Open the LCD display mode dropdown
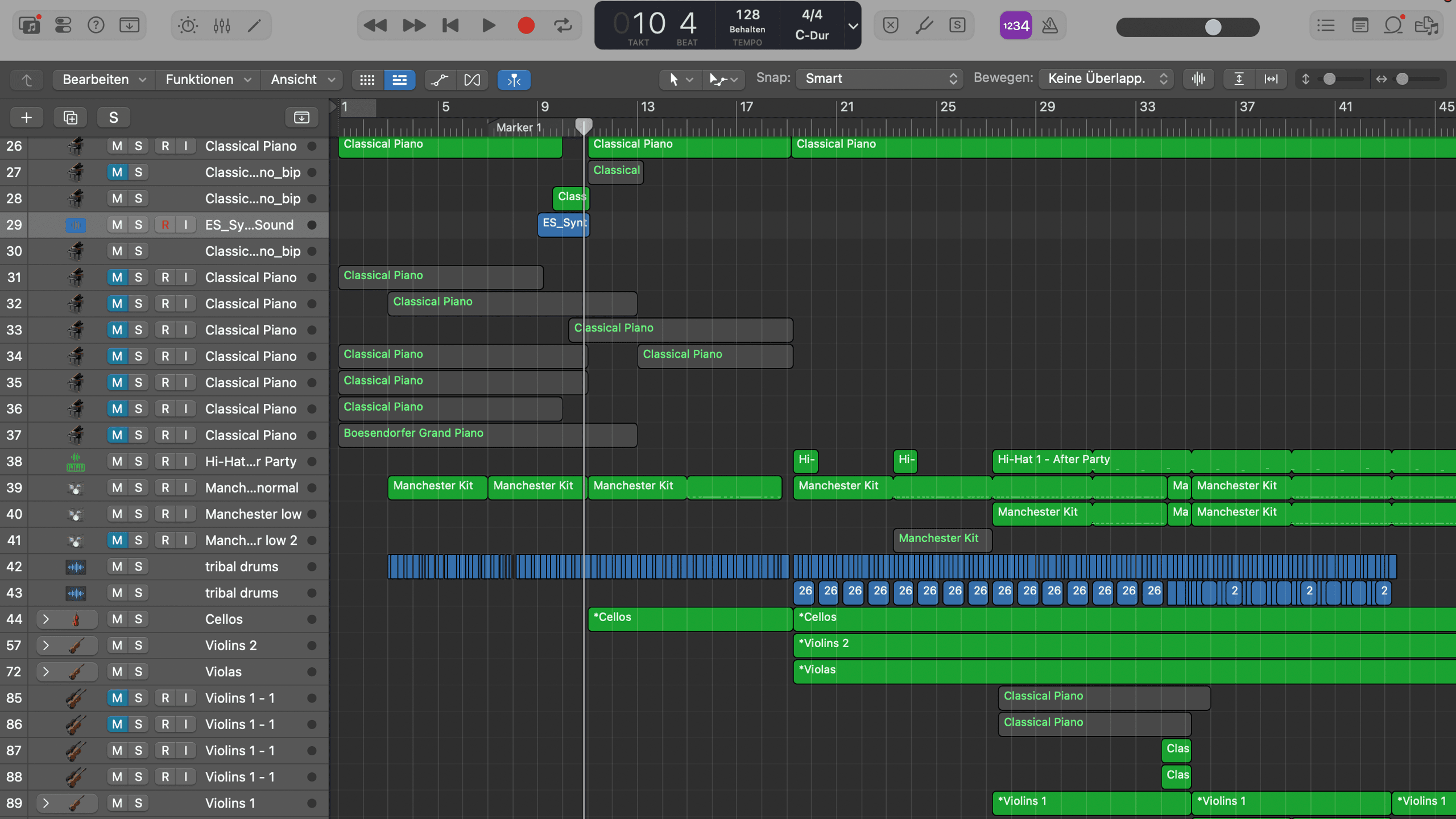Screen dimensions: 1456x819 853,26
